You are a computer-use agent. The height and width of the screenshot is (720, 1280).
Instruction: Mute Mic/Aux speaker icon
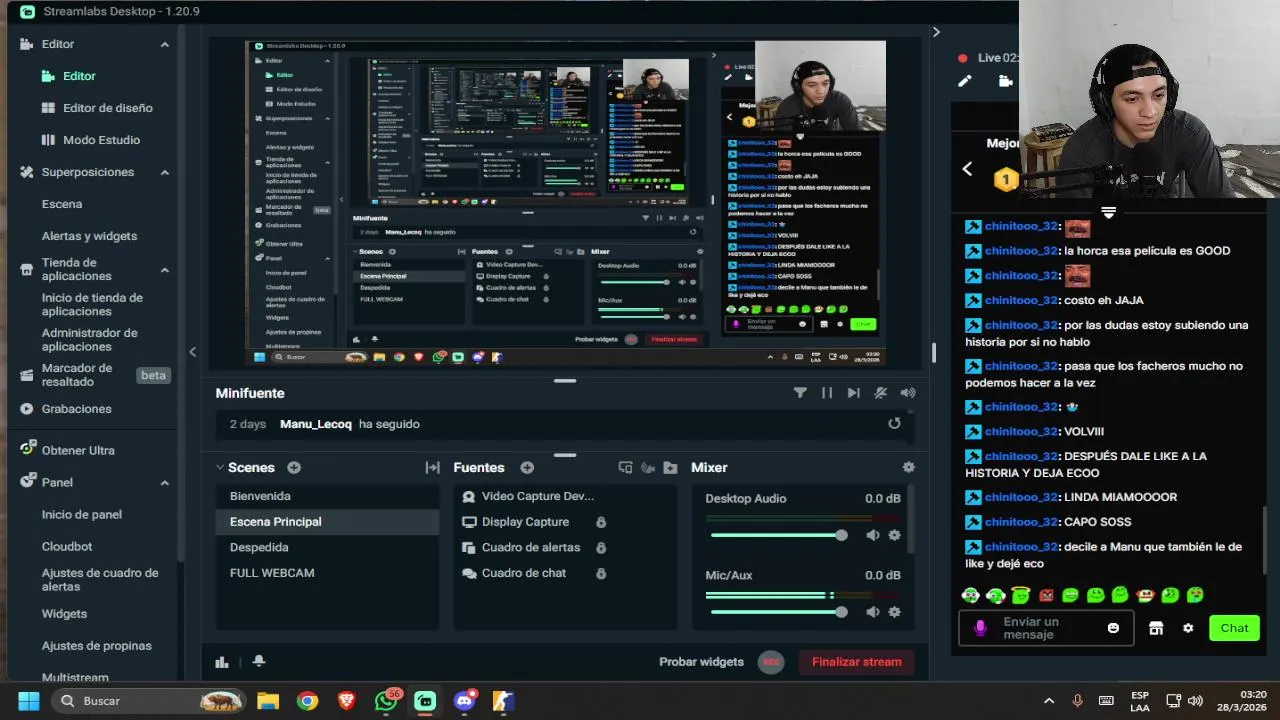[873, 612]
